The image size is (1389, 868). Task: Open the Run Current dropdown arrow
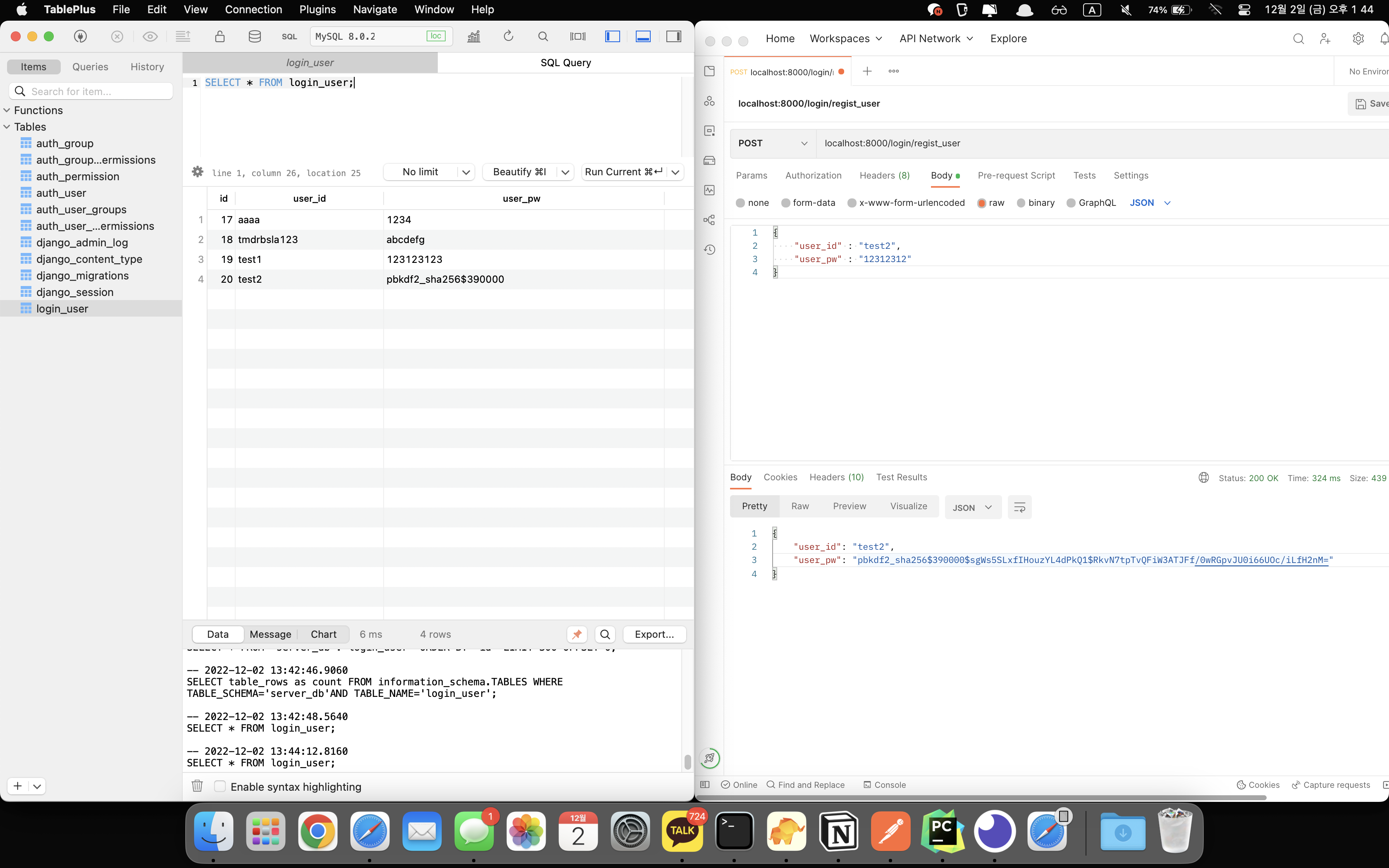(x=675, y=172)
